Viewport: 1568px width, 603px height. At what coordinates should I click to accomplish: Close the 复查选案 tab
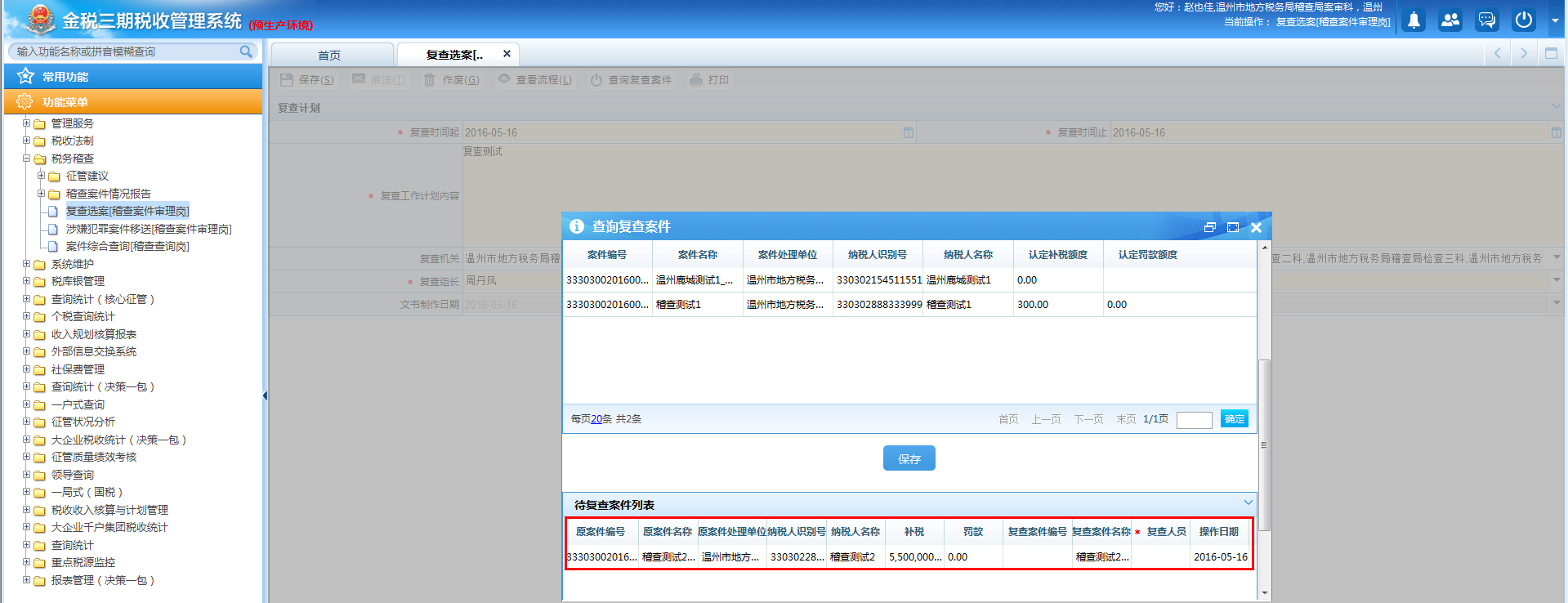(507, 54)
